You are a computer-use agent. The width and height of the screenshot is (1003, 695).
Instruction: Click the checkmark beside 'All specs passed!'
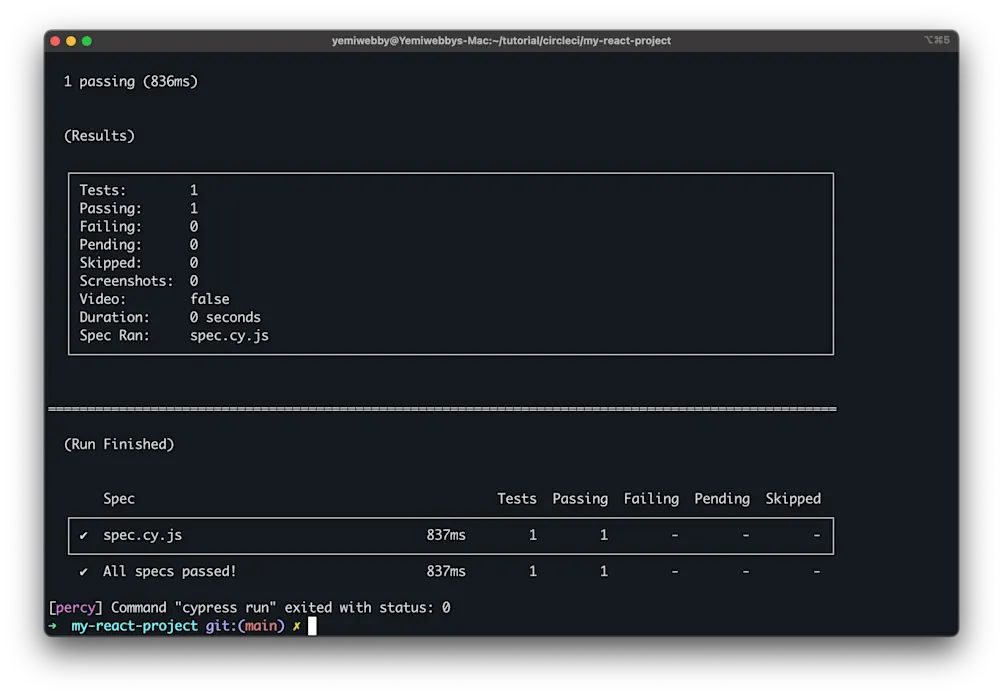(x=83, y=572)
